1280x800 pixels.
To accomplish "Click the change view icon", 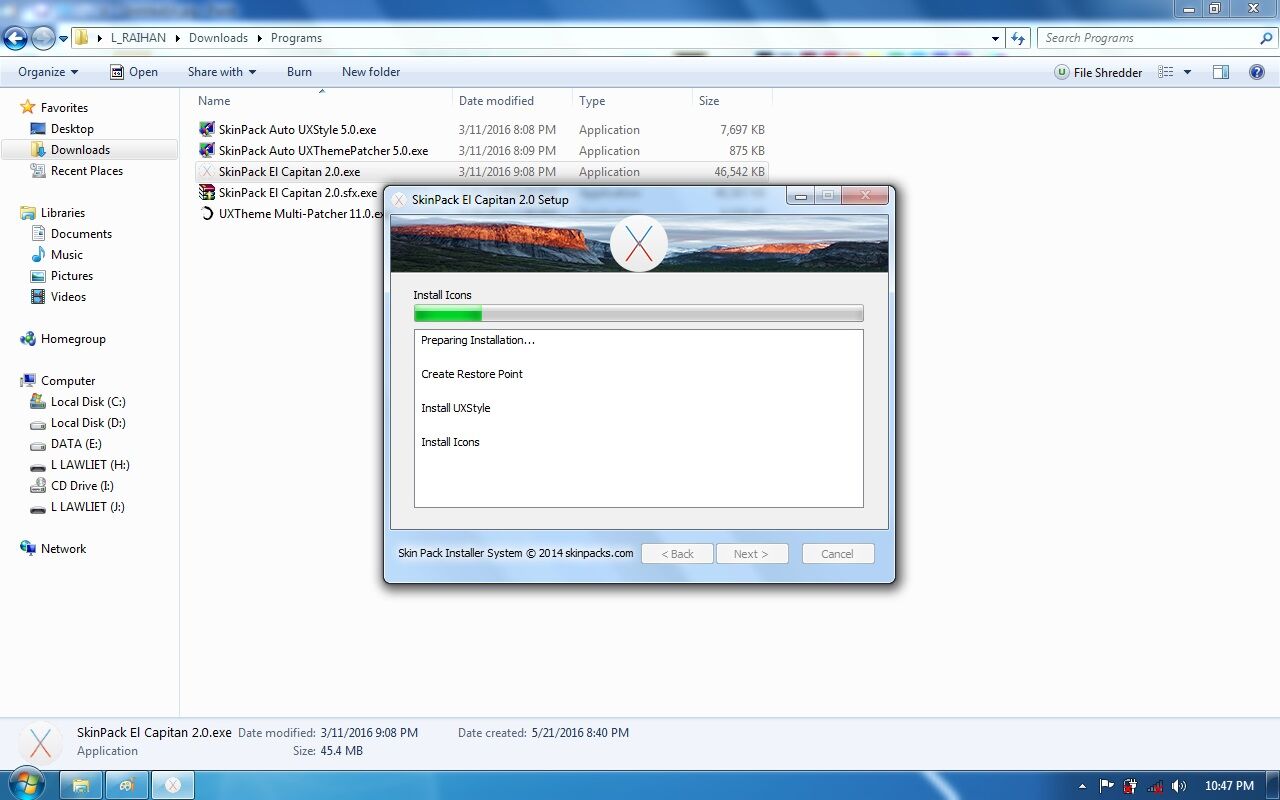I will pyautogui.click(x=1165, y=72).
